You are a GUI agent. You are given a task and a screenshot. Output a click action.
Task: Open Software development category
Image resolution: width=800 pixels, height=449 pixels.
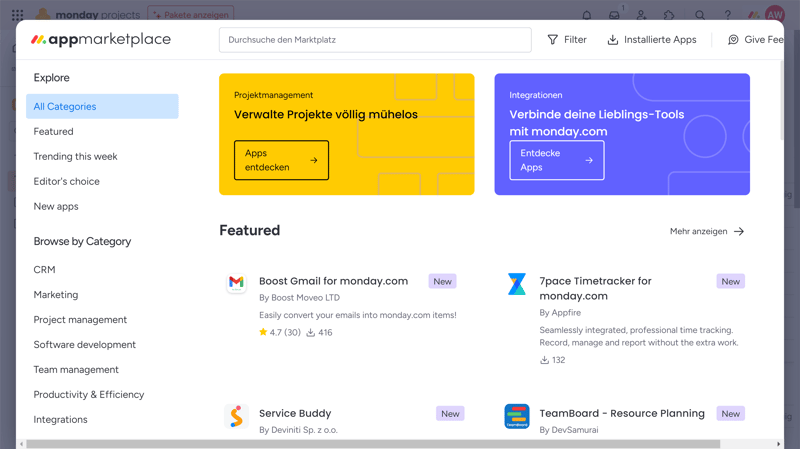point(84,345)
